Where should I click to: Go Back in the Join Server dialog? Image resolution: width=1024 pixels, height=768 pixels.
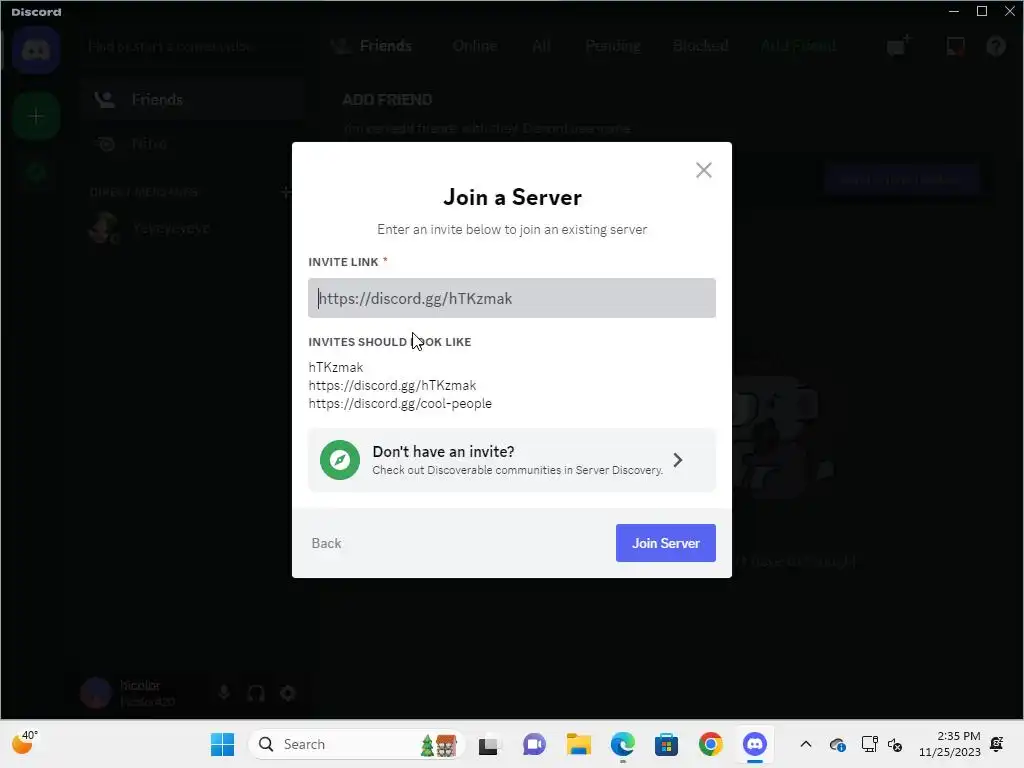coord(326,543)
